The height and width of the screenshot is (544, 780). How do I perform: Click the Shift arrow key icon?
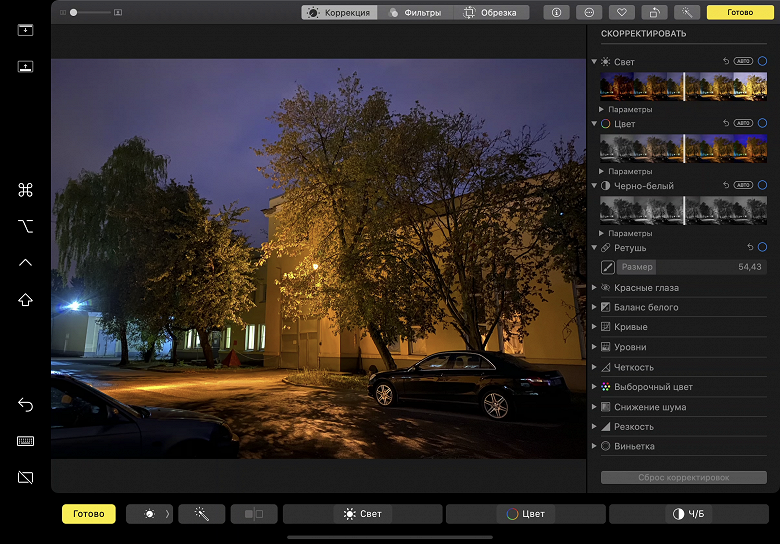coord(25,300)
